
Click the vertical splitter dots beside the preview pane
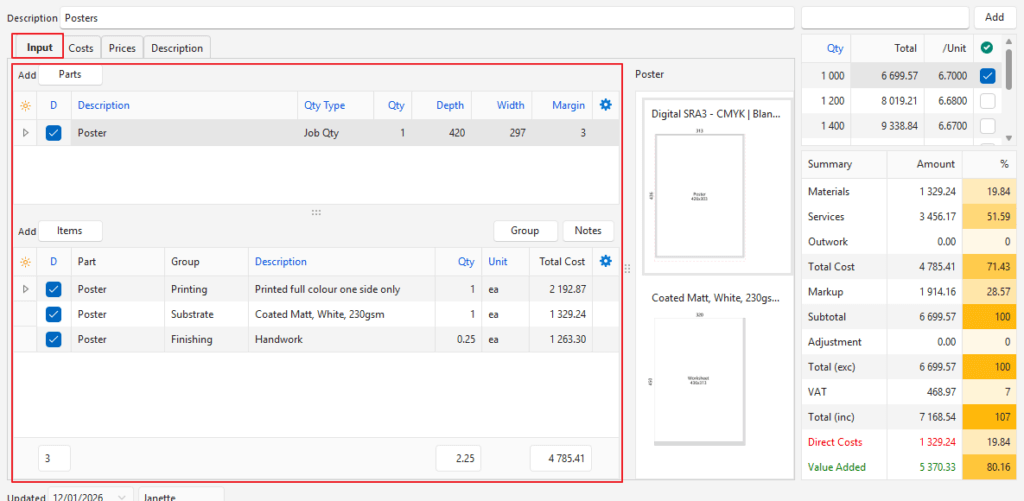pyautogui.click(x=627, y=268)
